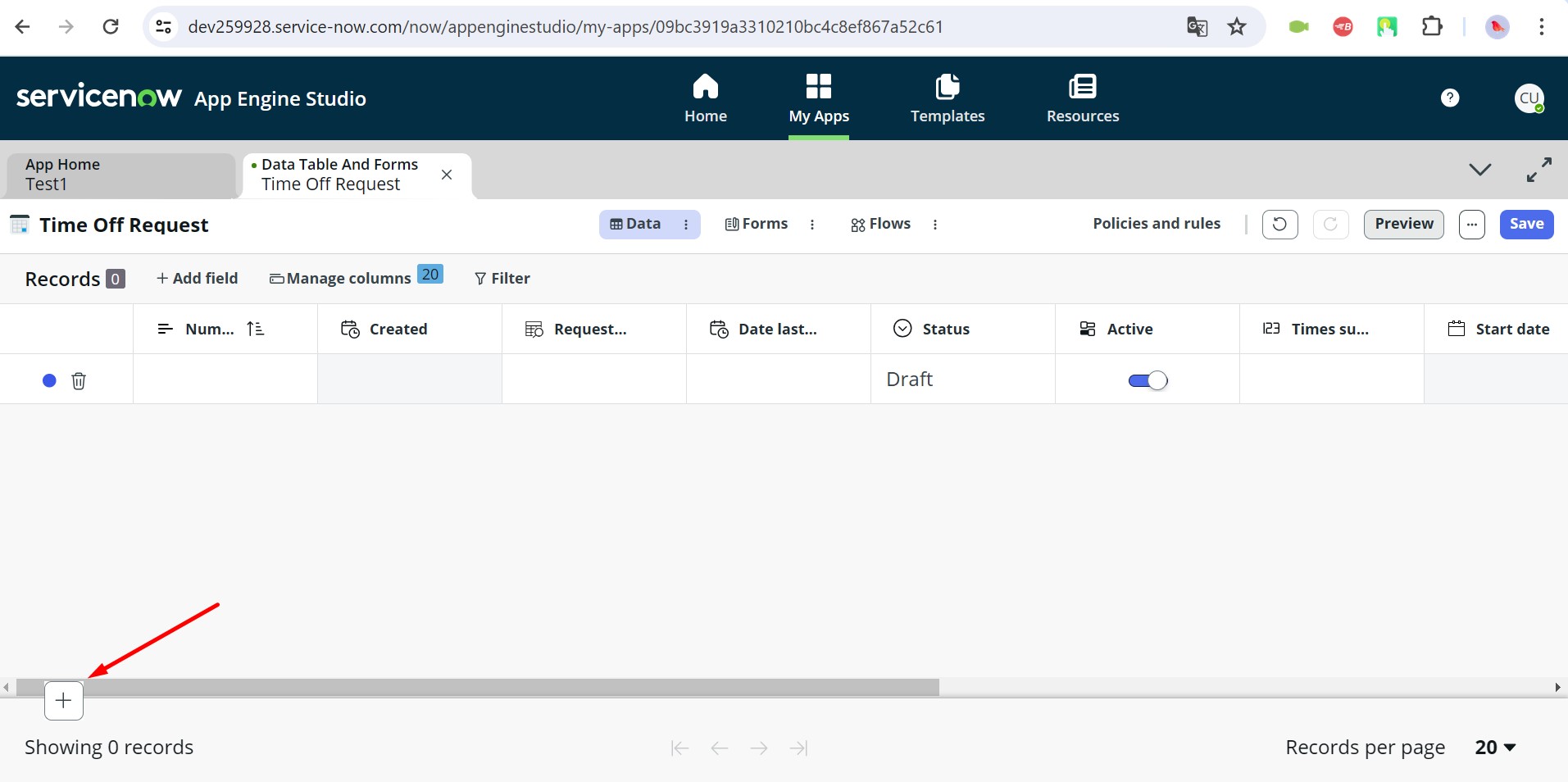This screenshot has height=782, width=1568.
Task: Select the Created column header
Action: (x=410, y=329)
